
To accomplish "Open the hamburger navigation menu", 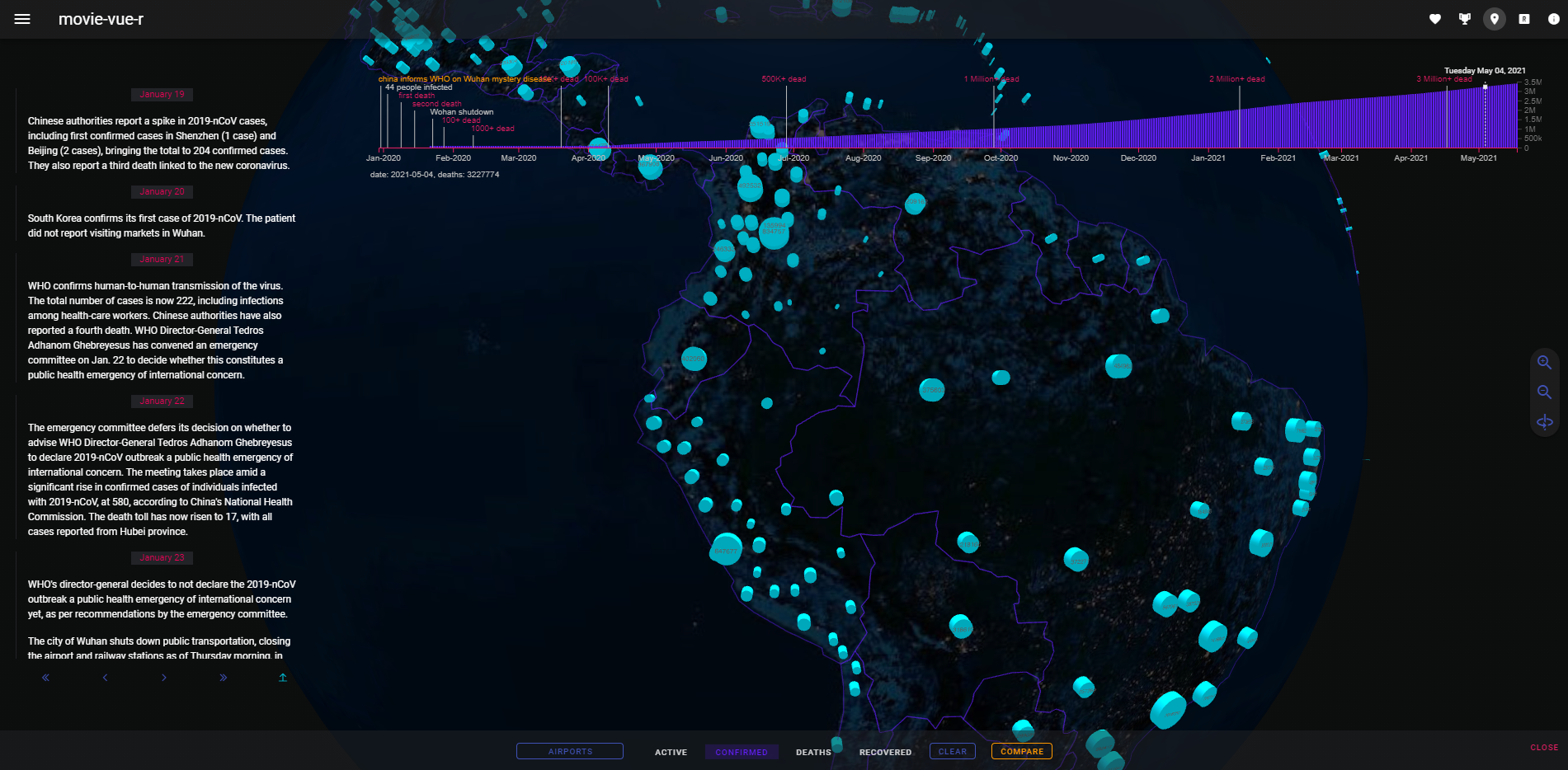I will [x=22, y=19].
